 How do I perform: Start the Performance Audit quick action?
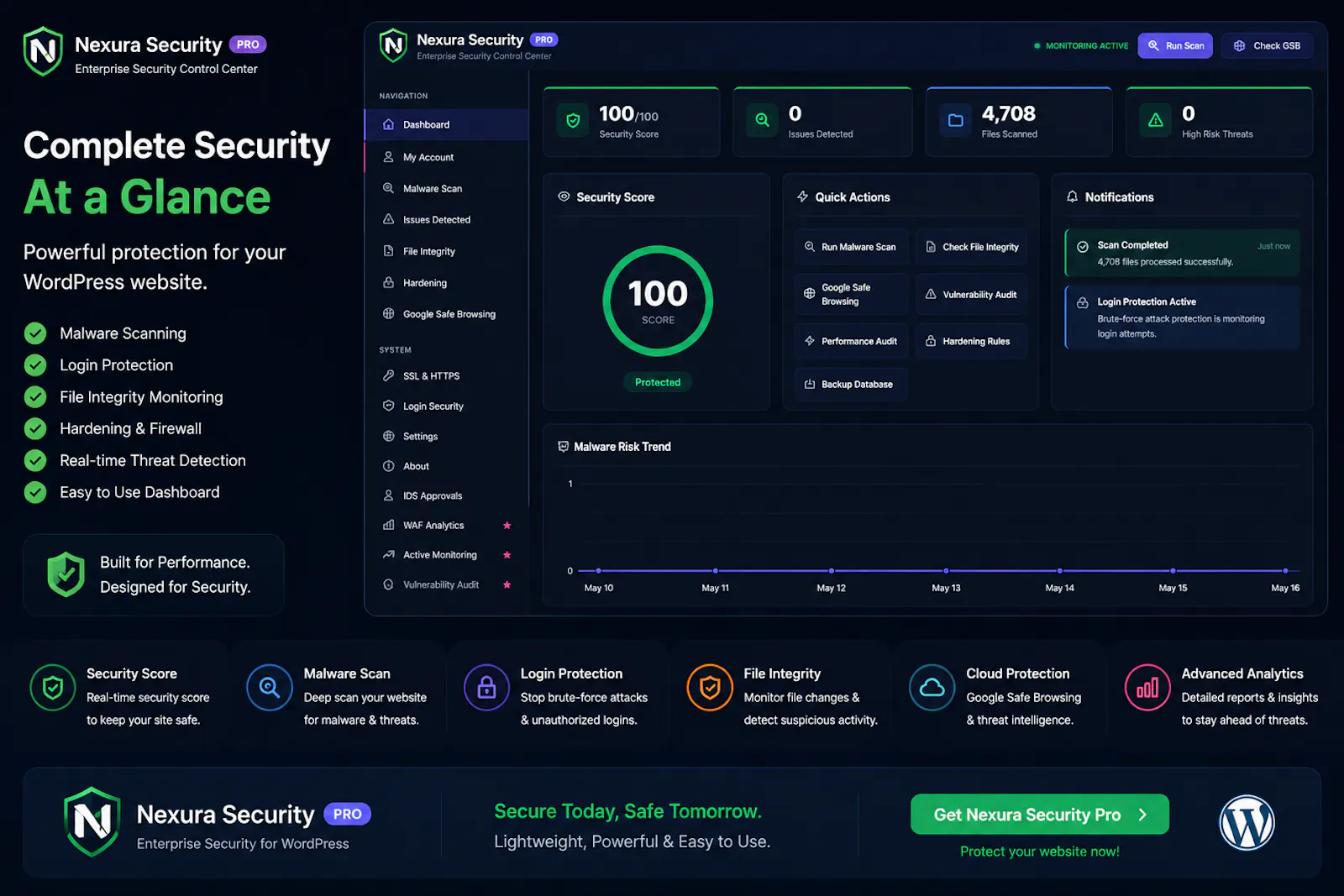click(x=851, y=341)
